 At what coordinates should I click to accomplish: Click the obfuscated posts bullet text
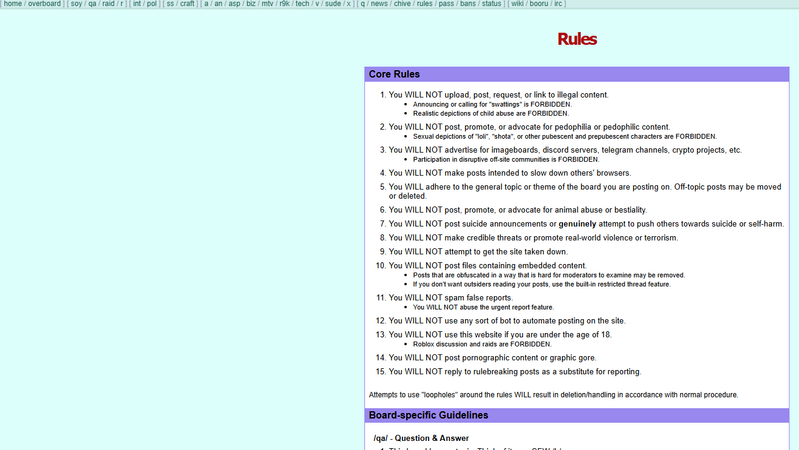point(549,275)
